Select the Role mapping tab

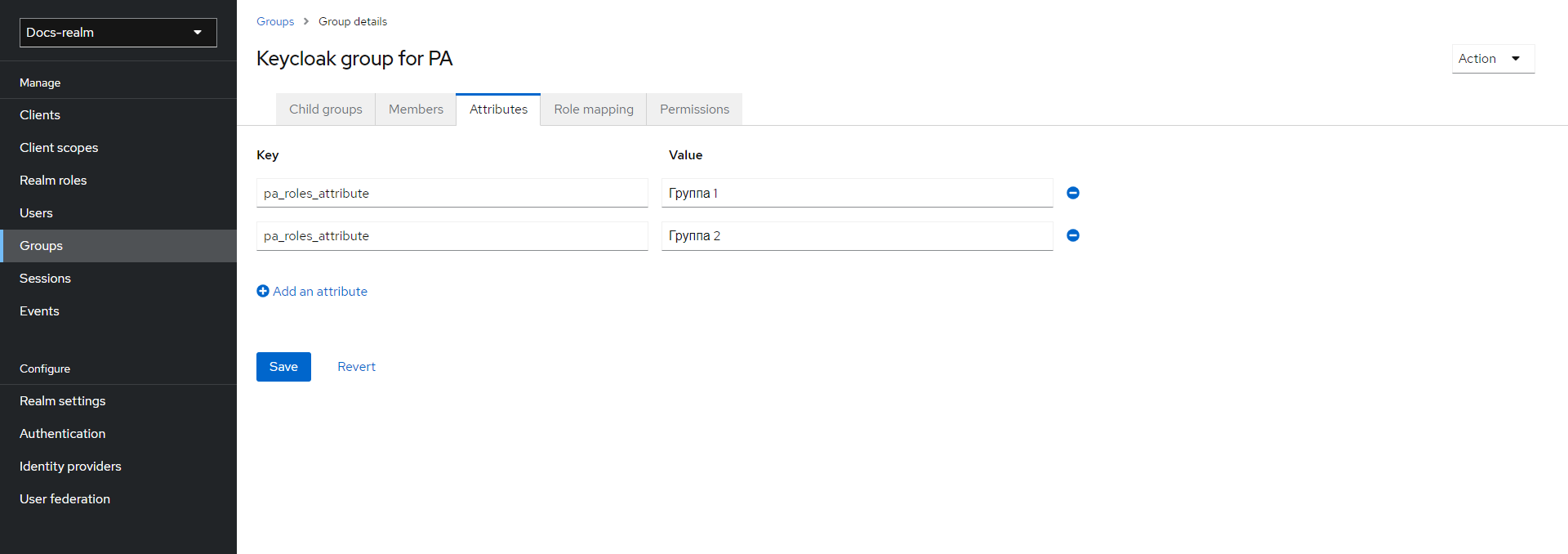[x=593, y=109]
